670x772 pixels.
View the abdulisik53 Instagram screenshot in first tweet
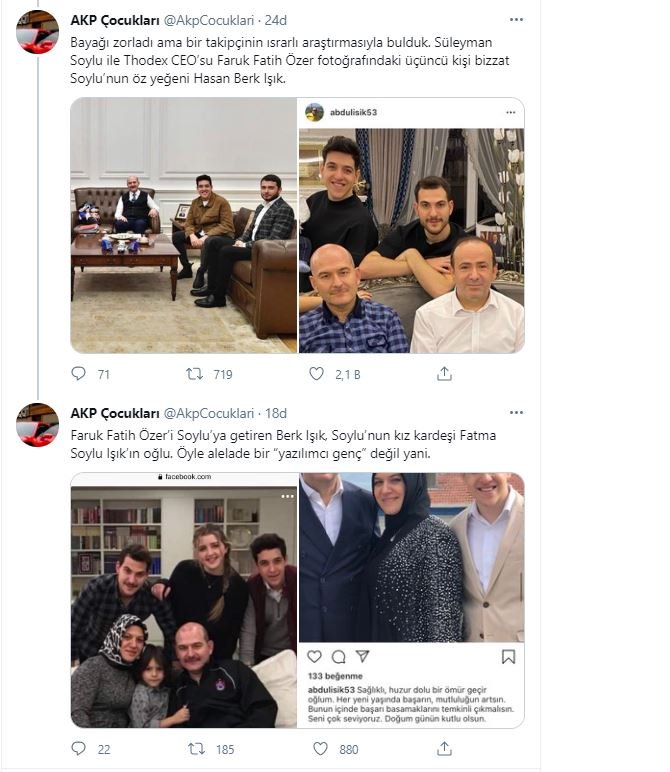412,225
